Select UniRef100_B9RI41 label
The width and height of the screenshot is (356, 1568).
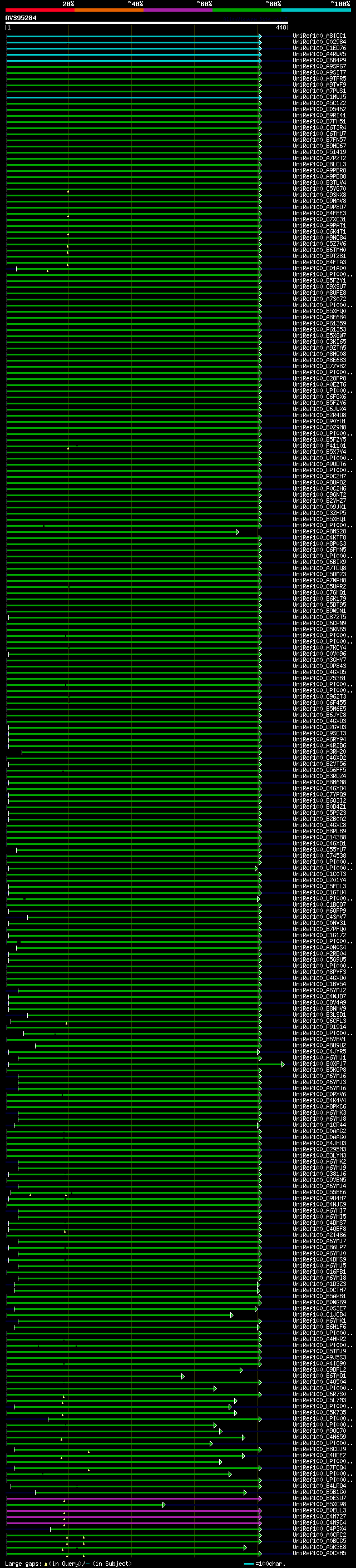tap(319, 116)
